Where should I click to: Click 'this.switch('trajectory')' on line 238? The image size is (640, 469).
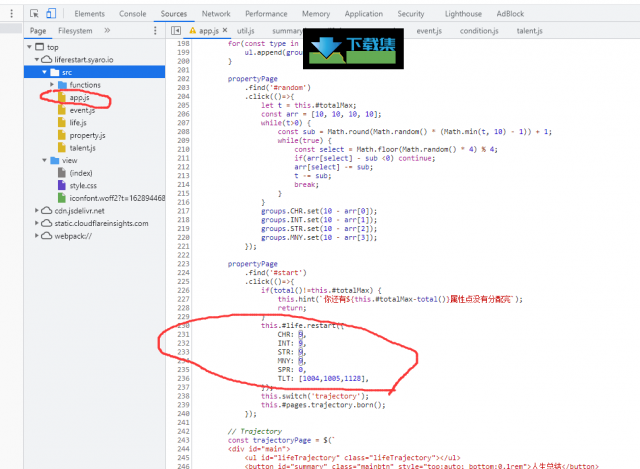point(313,396)
